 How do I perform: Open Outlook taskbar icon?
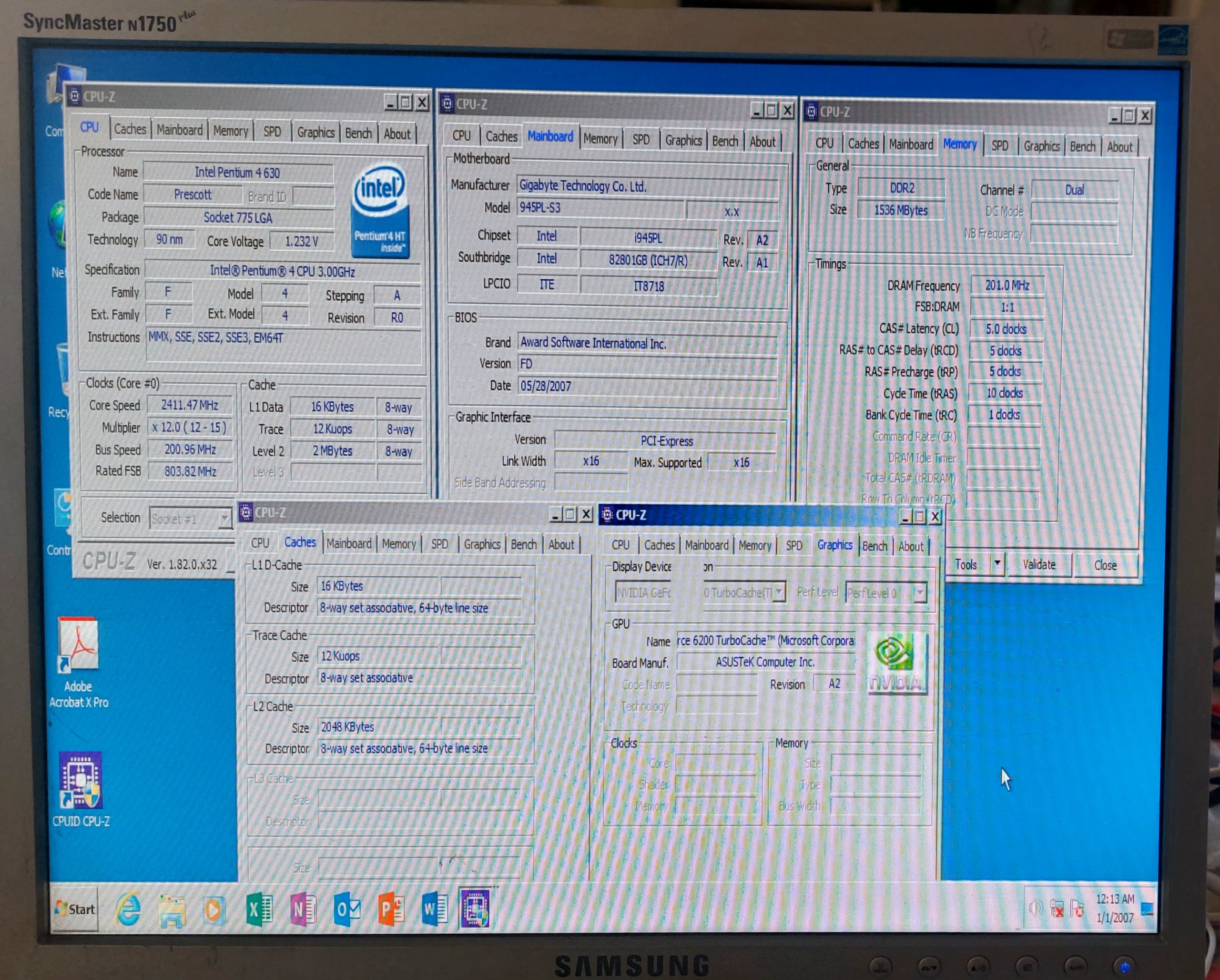[x=347, y=909]
